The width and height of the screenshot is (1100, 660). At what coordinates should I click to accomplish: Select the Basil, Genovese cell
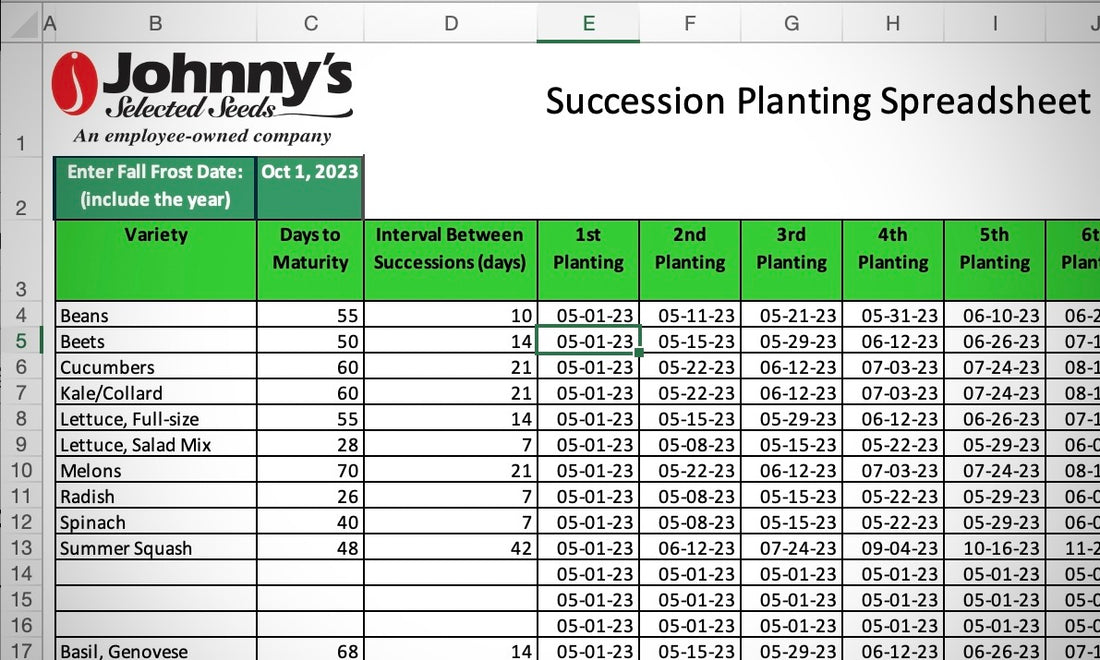click(156, 650)
